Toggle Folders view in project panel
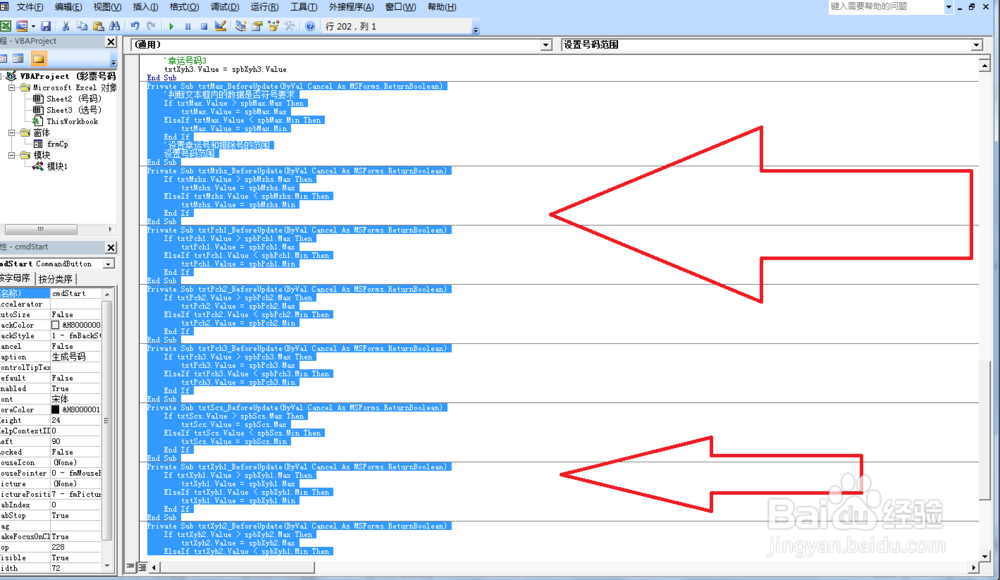1000x580 pixels. pyautogui.click(x=38, y=59)
